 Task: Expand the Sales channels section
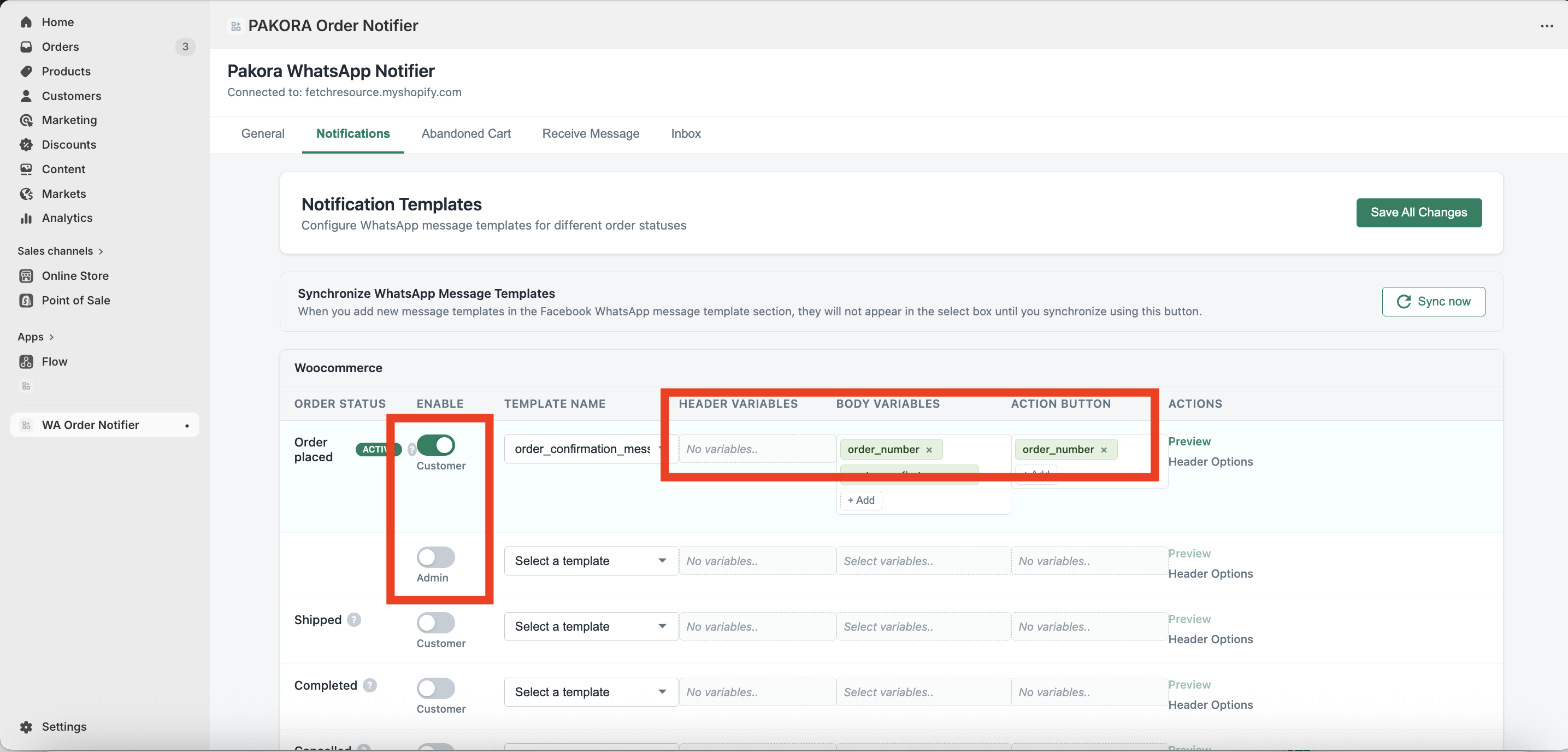click(x=60, y=251)
